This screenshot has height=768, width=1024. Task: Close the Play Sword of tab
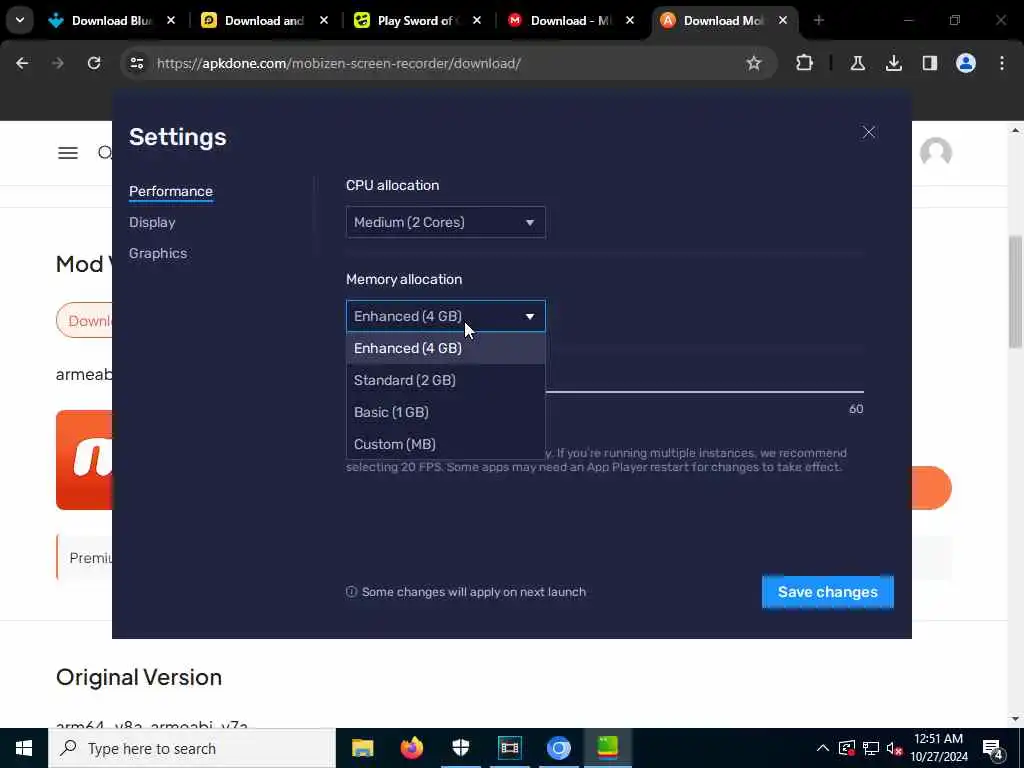[477, 21]
